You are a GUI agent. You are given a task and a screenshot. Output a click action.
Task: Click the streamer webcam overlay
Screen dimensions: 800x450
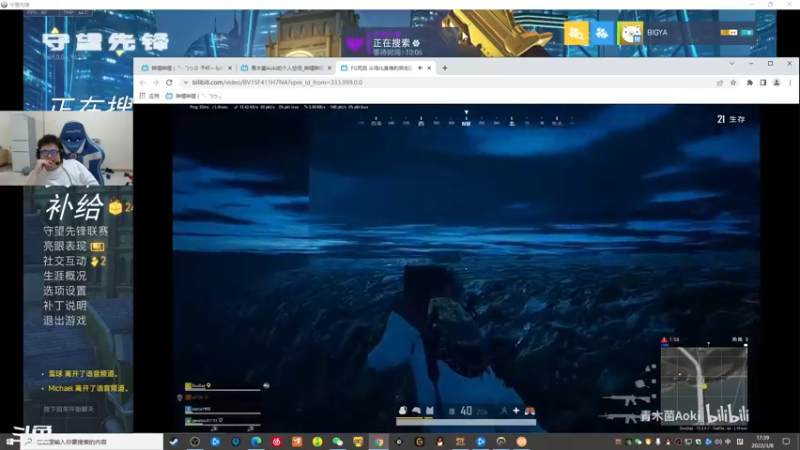66,148
